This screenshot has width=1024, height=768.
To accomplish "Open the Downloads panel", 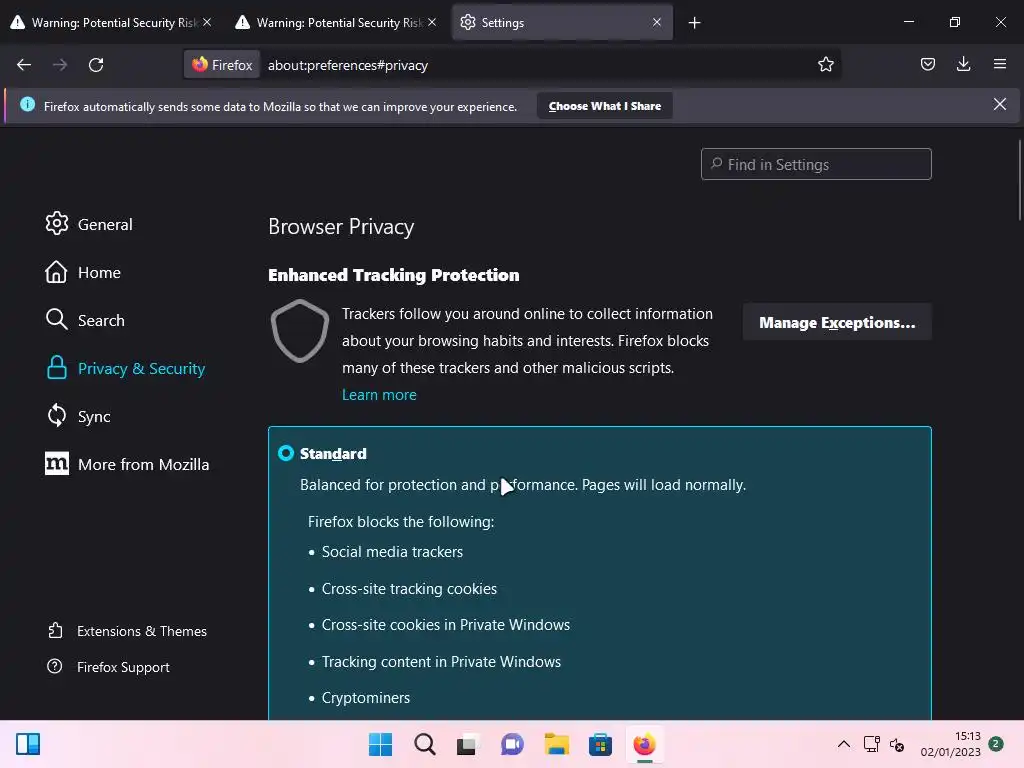I will point(963,64).
